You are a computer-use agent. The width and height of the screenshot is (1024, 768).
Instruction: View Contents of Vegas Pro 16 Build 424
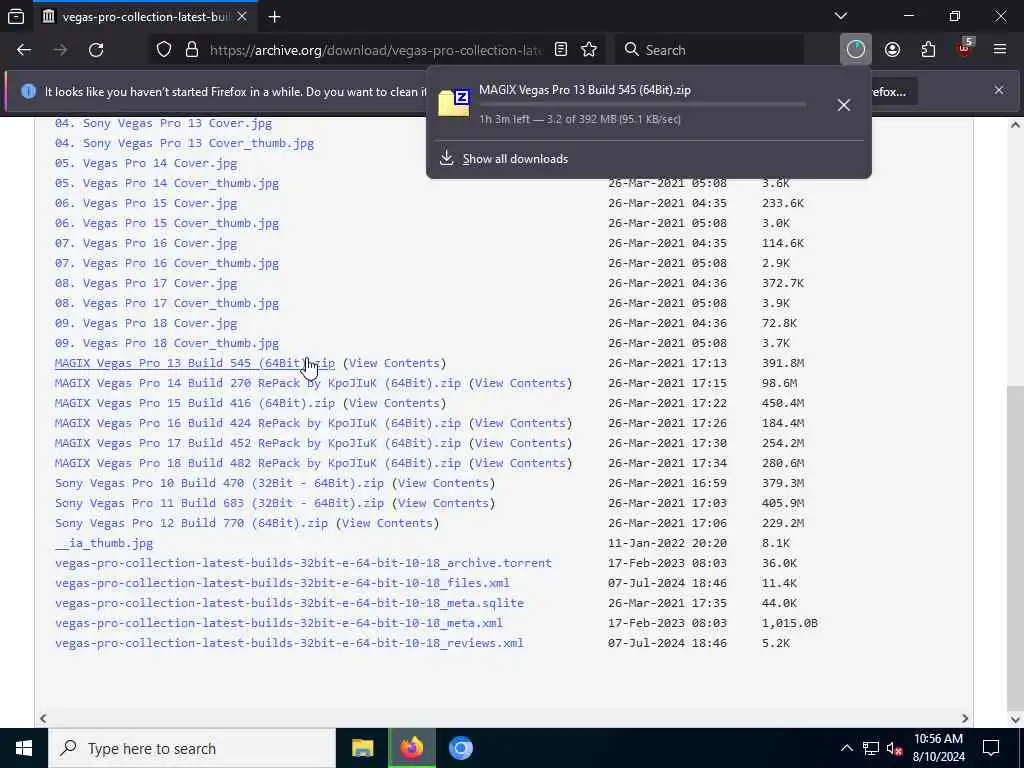pyautogui.click(x=520, y=423)
